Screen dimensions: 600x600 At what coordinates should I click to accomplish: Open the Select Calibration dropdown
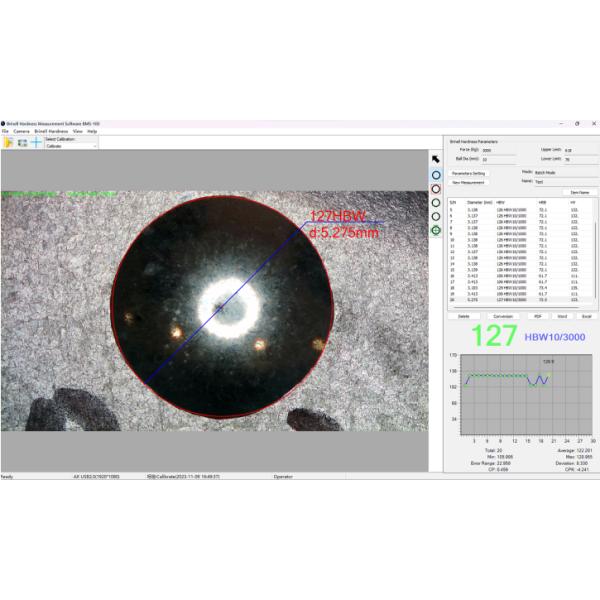(x=70, y=146)
